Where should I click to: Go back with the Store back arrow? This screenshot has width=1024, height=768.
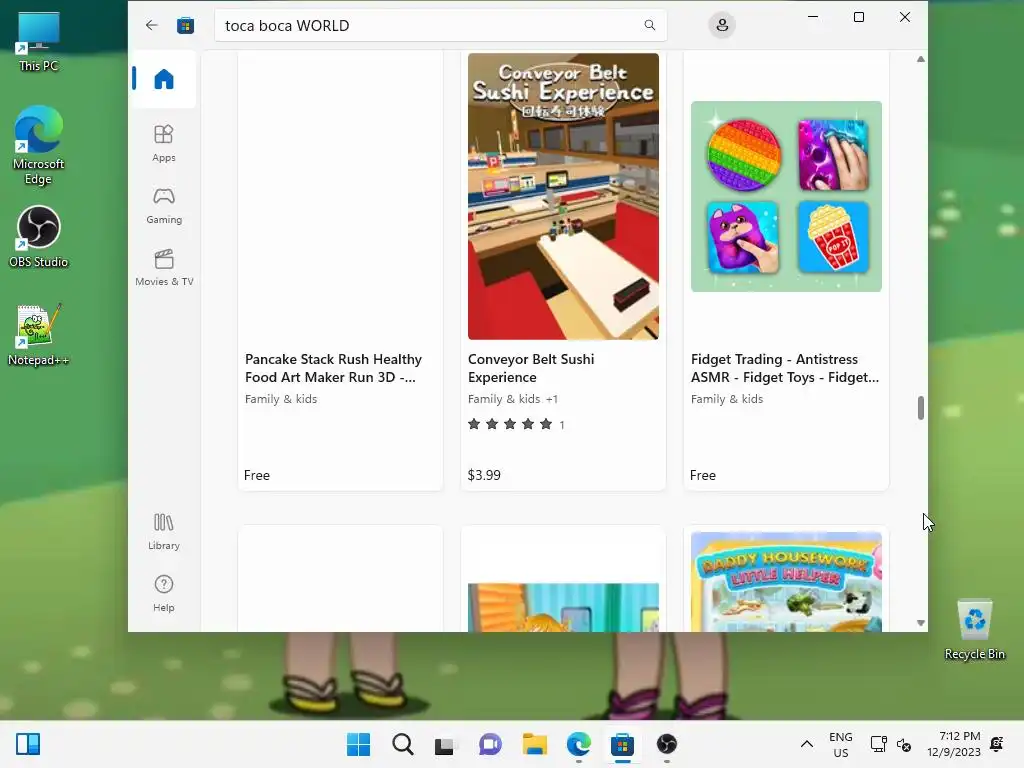[x=152, y=25]
